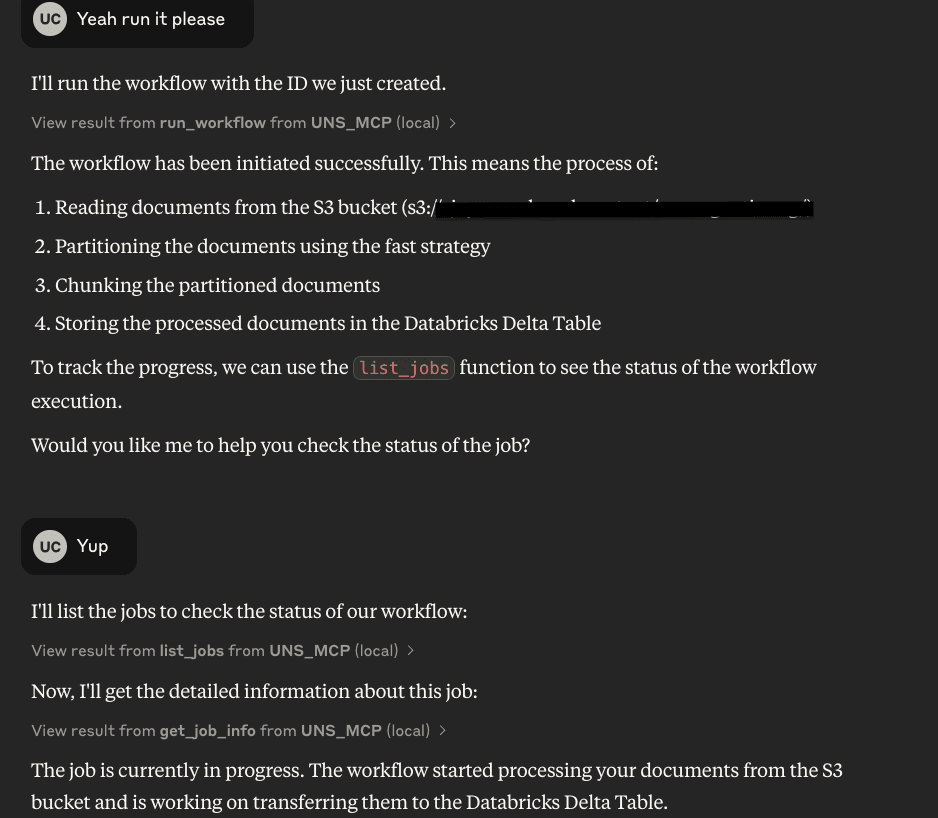Click "I'll run the workflow with the ID" text
Image resolution: width=938 pixels, height=818 pixels.
pos(239,84)
